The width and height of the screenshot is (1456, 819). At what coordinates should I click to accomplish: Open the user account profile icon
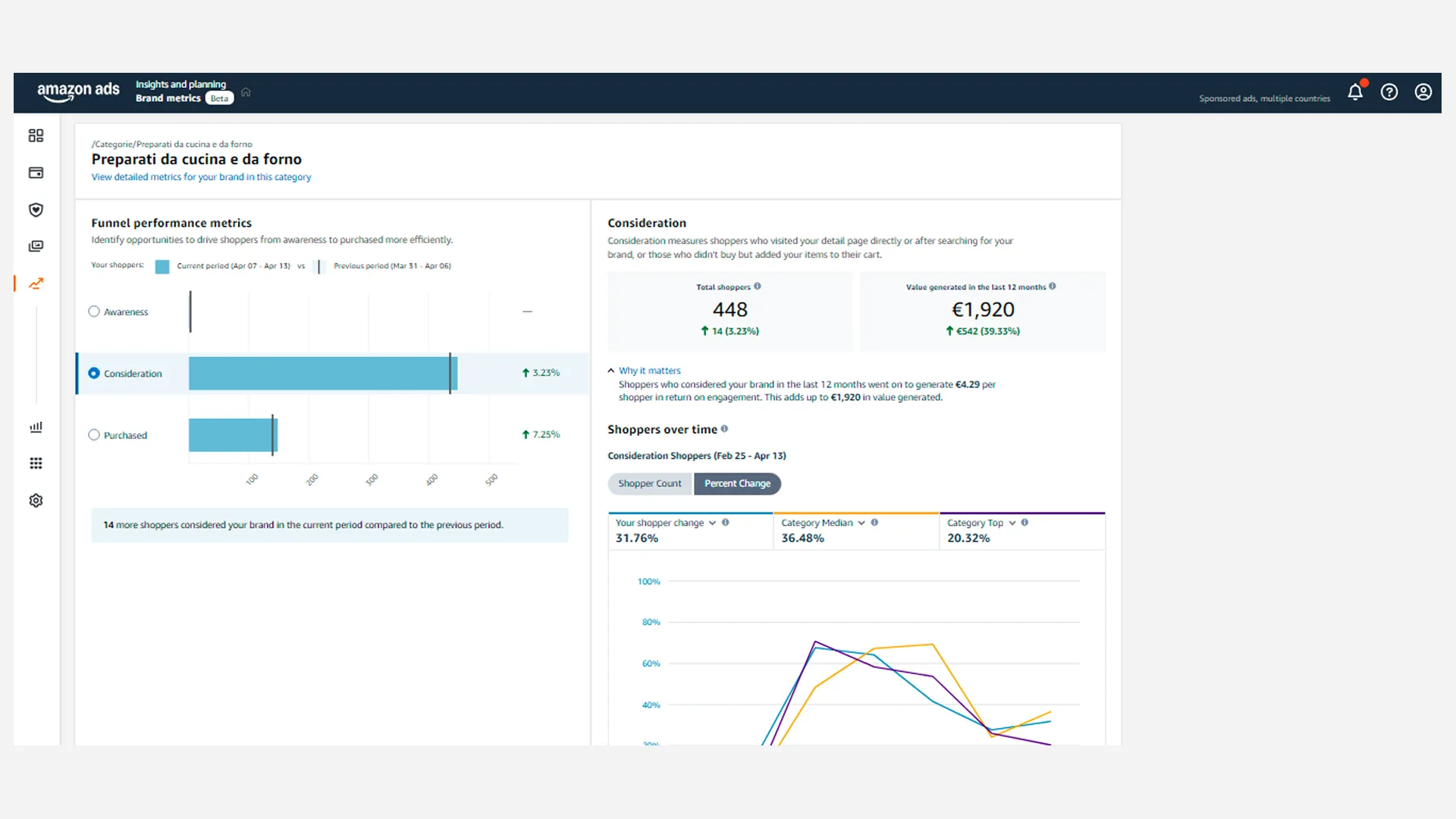pos(1423,92)
